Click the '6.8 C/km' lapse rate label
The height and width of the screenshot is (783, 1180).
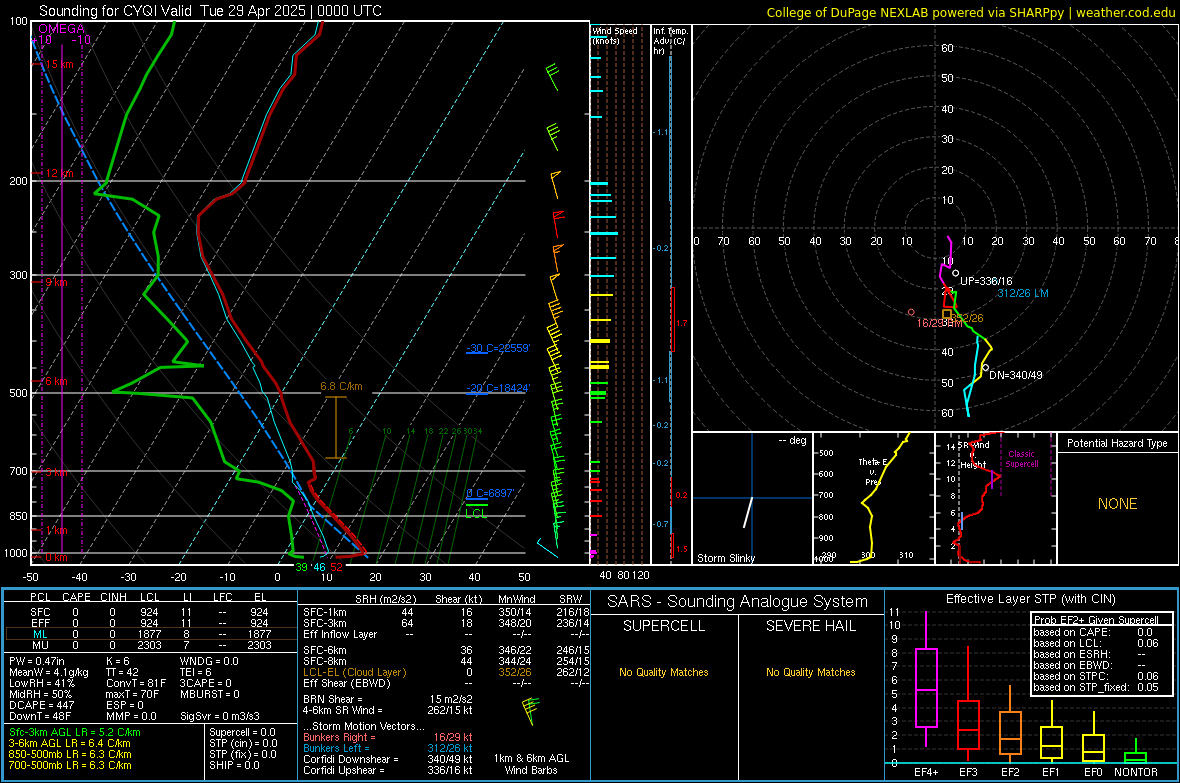[x=342, y=386]
